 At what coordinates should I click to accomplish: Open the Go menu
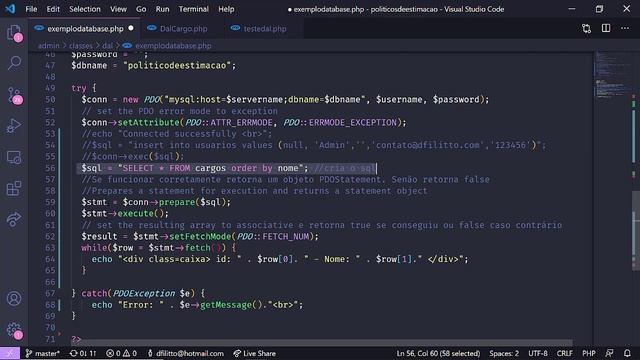141,9
